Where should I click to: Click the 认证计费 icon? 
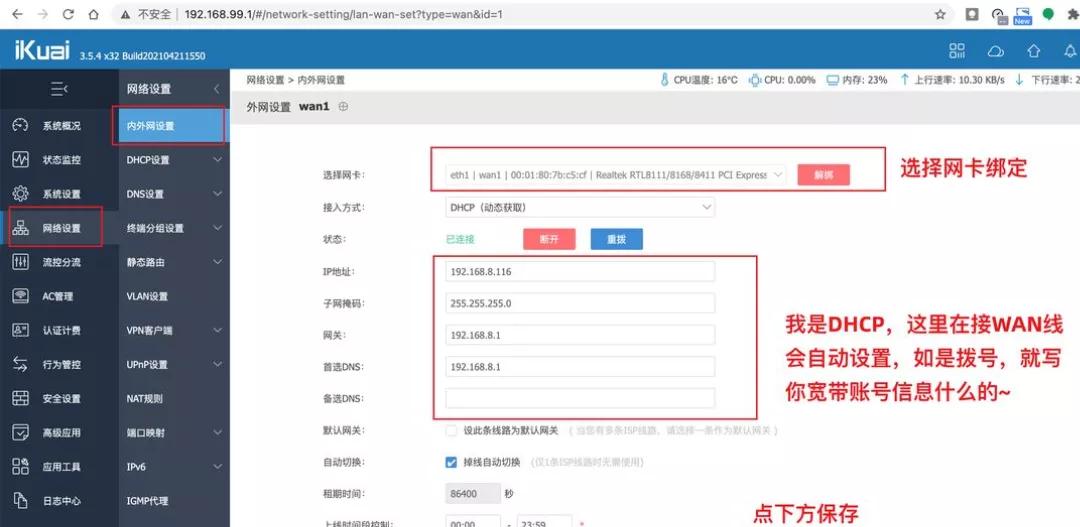click(x=21, y=330)
